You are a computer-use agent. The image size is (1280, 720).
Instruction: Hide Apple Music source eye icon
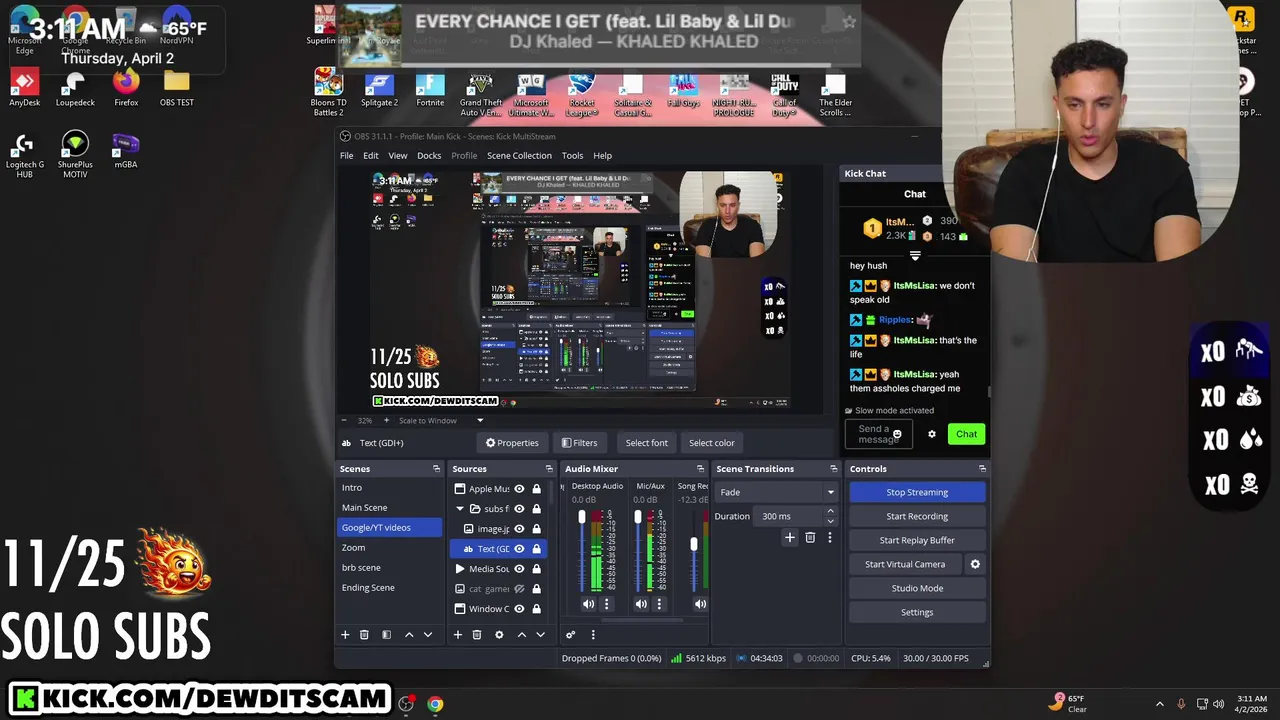519,489
